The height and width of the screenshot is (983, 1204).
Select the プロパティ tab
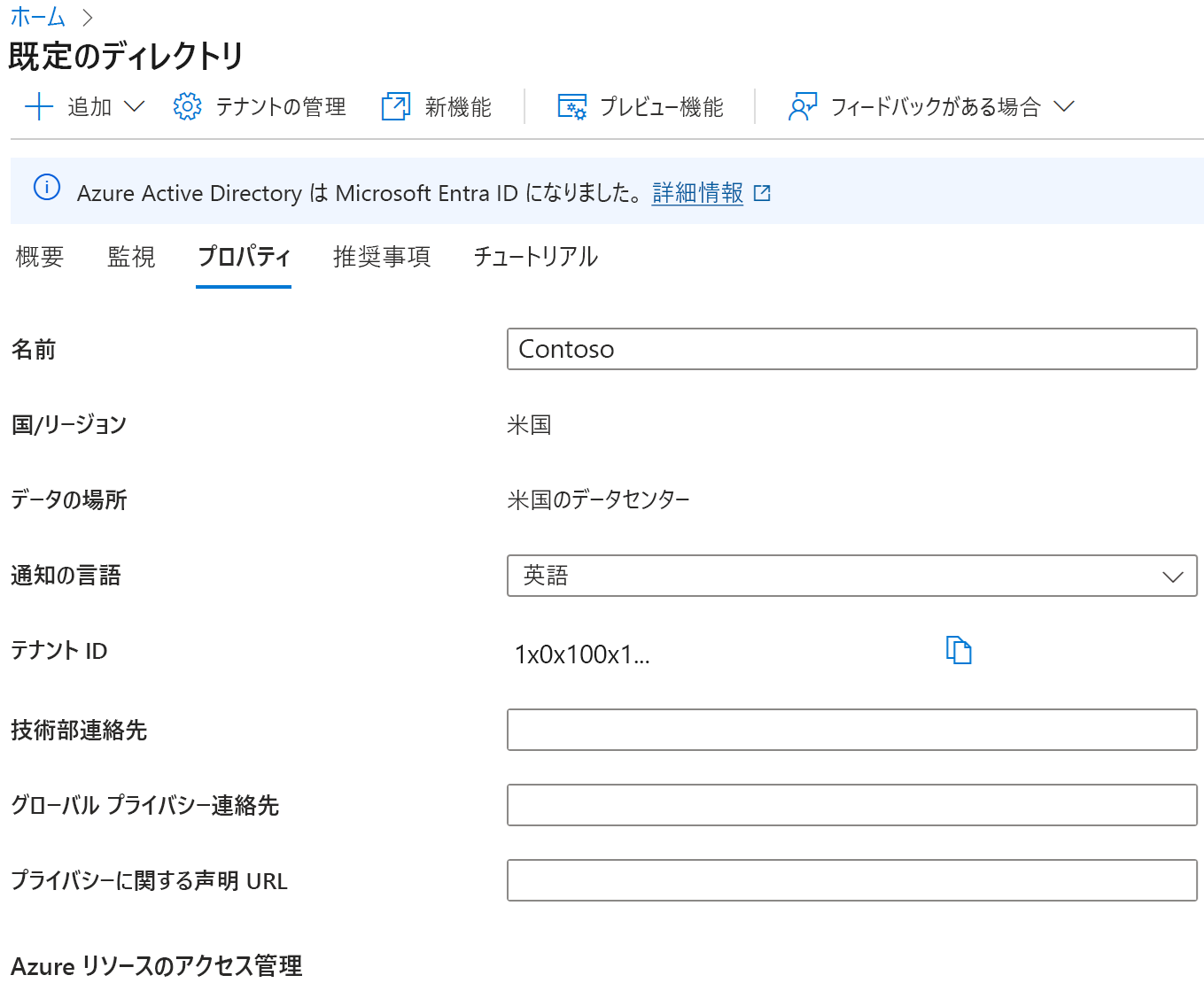click(x=244, y=257)
